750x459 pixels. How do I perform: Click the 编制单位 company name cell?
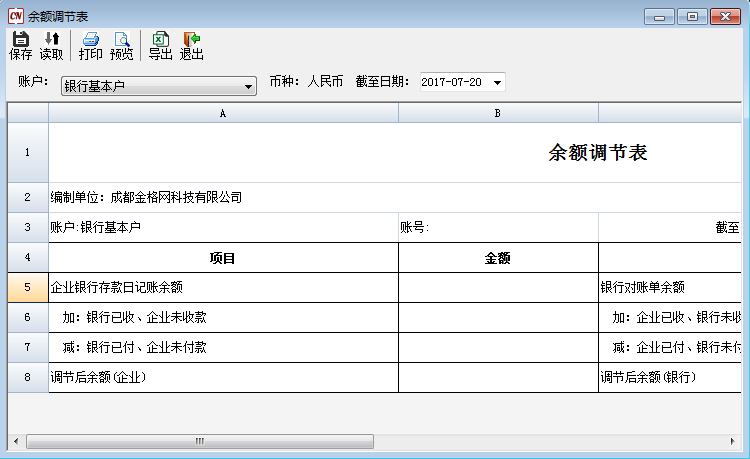coord(223,198)
